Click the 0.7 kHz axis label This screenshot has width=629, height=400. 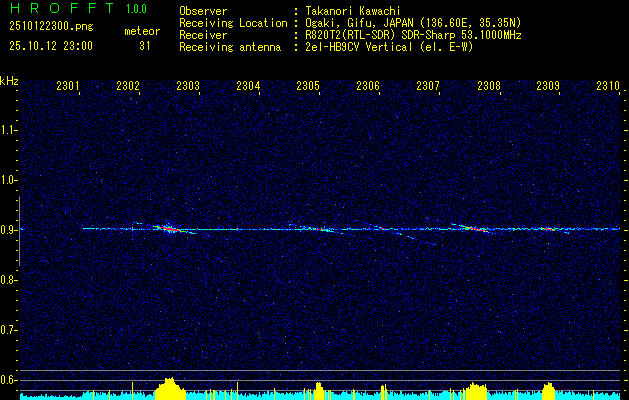click(x=9, y=330)
